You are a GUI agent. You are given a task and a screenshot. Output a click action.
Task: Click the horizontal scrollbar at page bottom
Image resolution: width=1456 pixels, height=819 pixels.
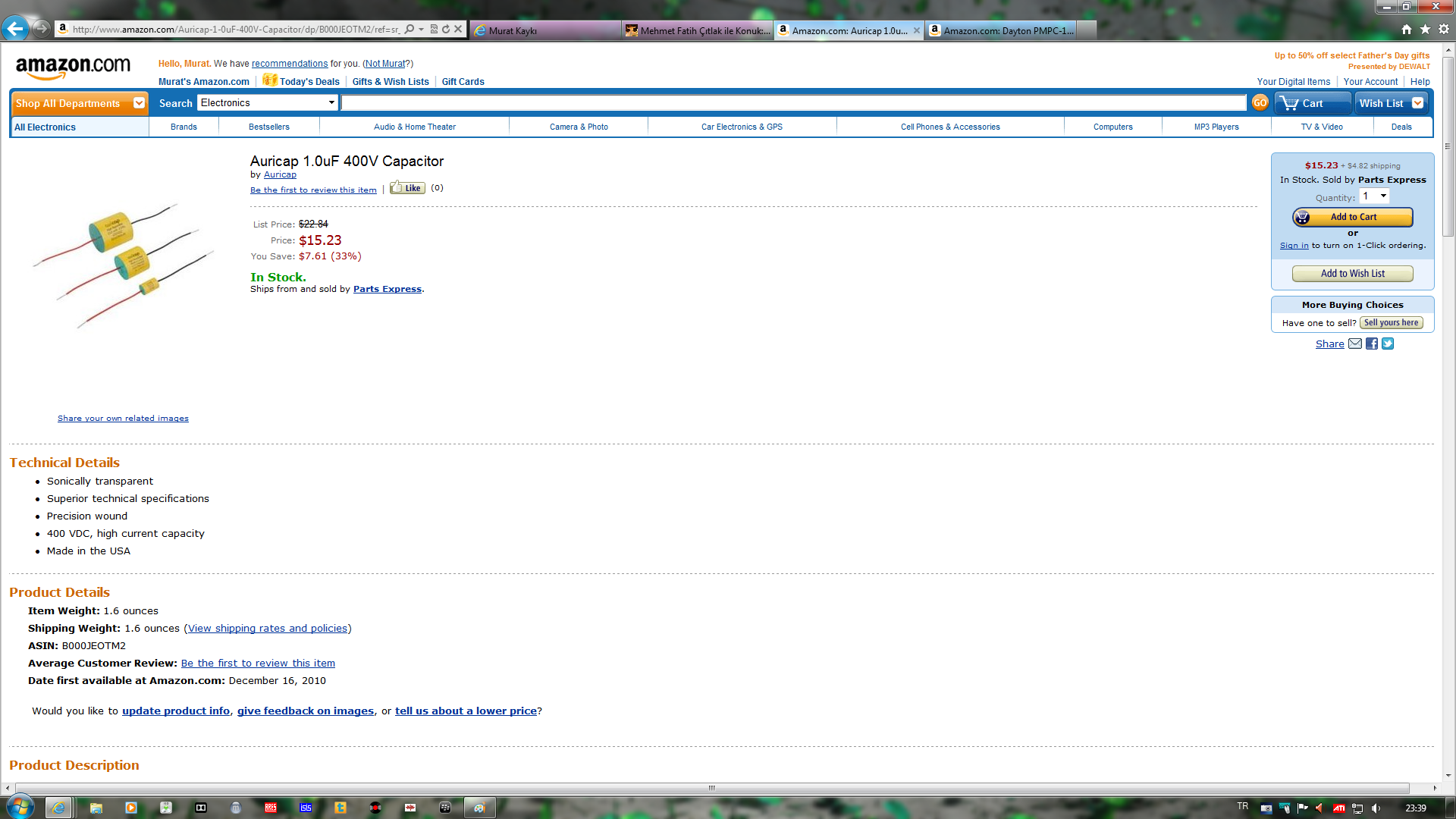[x=711, y=788]
